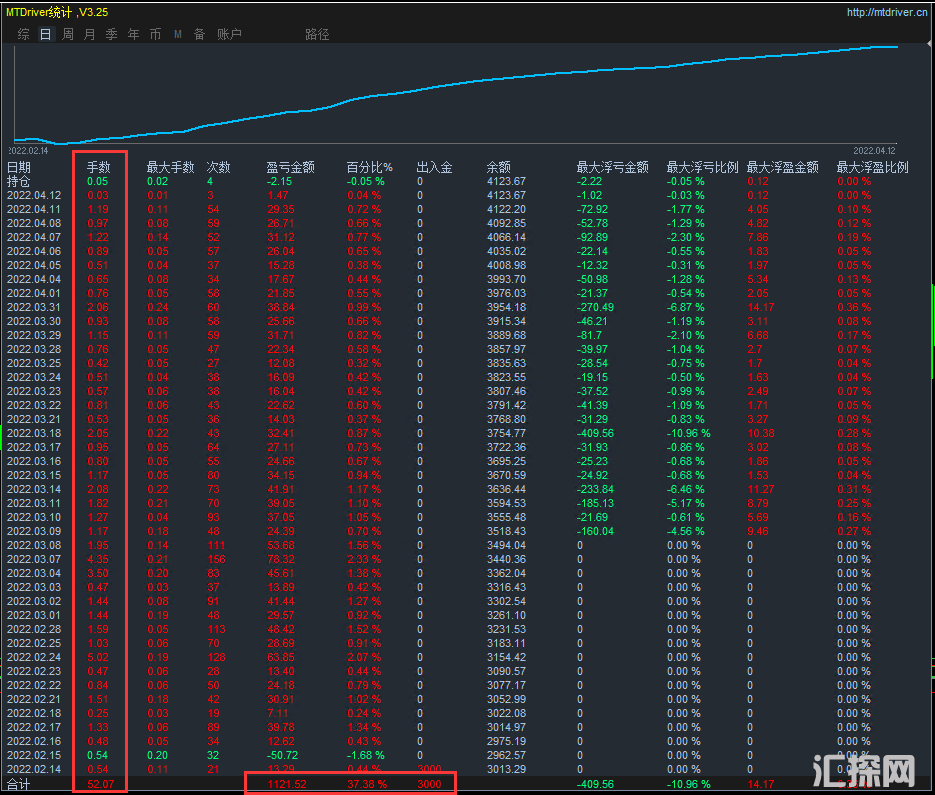Click the chart start date 2022.02.14
The height and width of the screenshot is (795, 935).
pyautogui.click(x=28, y=151)
